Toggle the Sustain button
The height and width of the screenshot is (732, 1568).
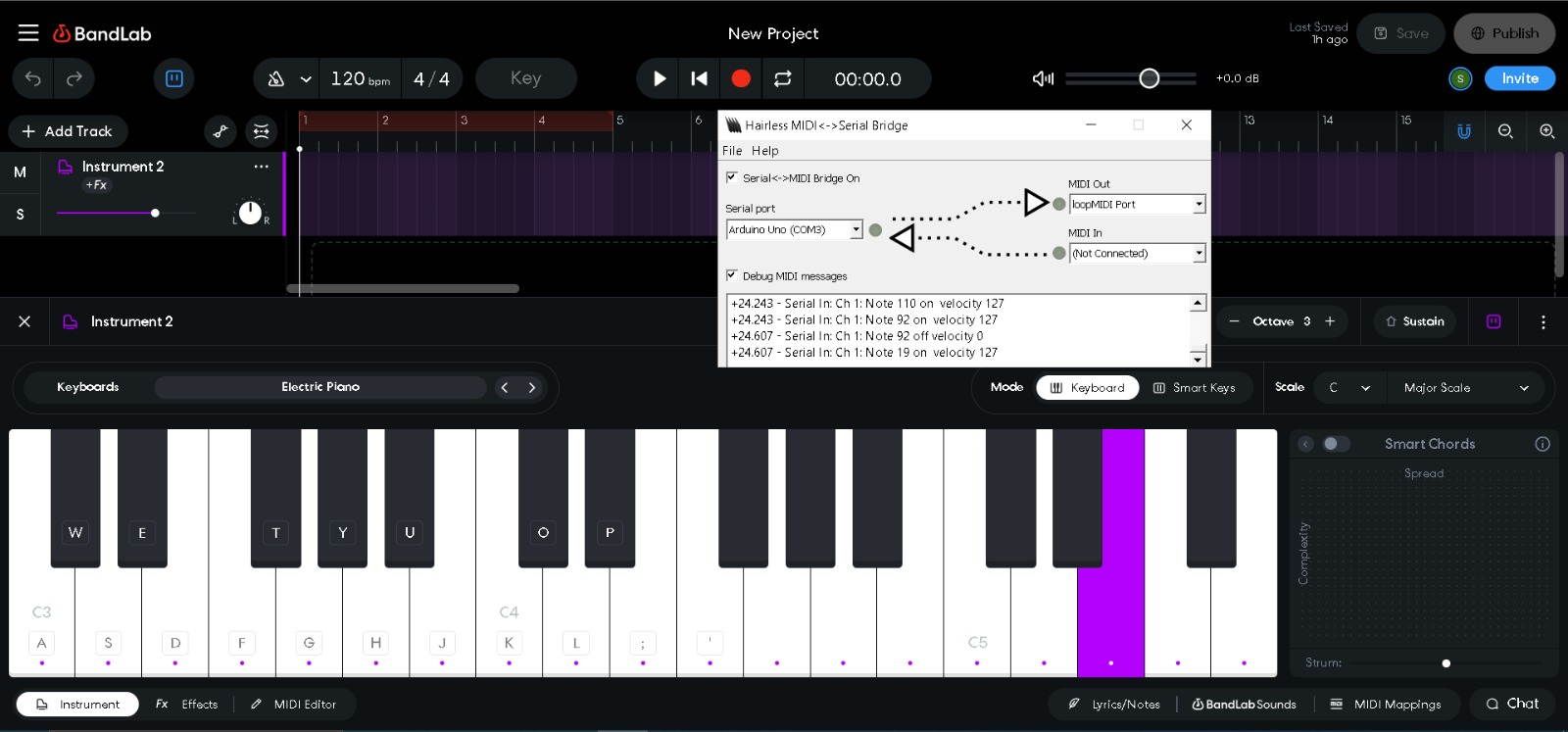coord(1415,321)
